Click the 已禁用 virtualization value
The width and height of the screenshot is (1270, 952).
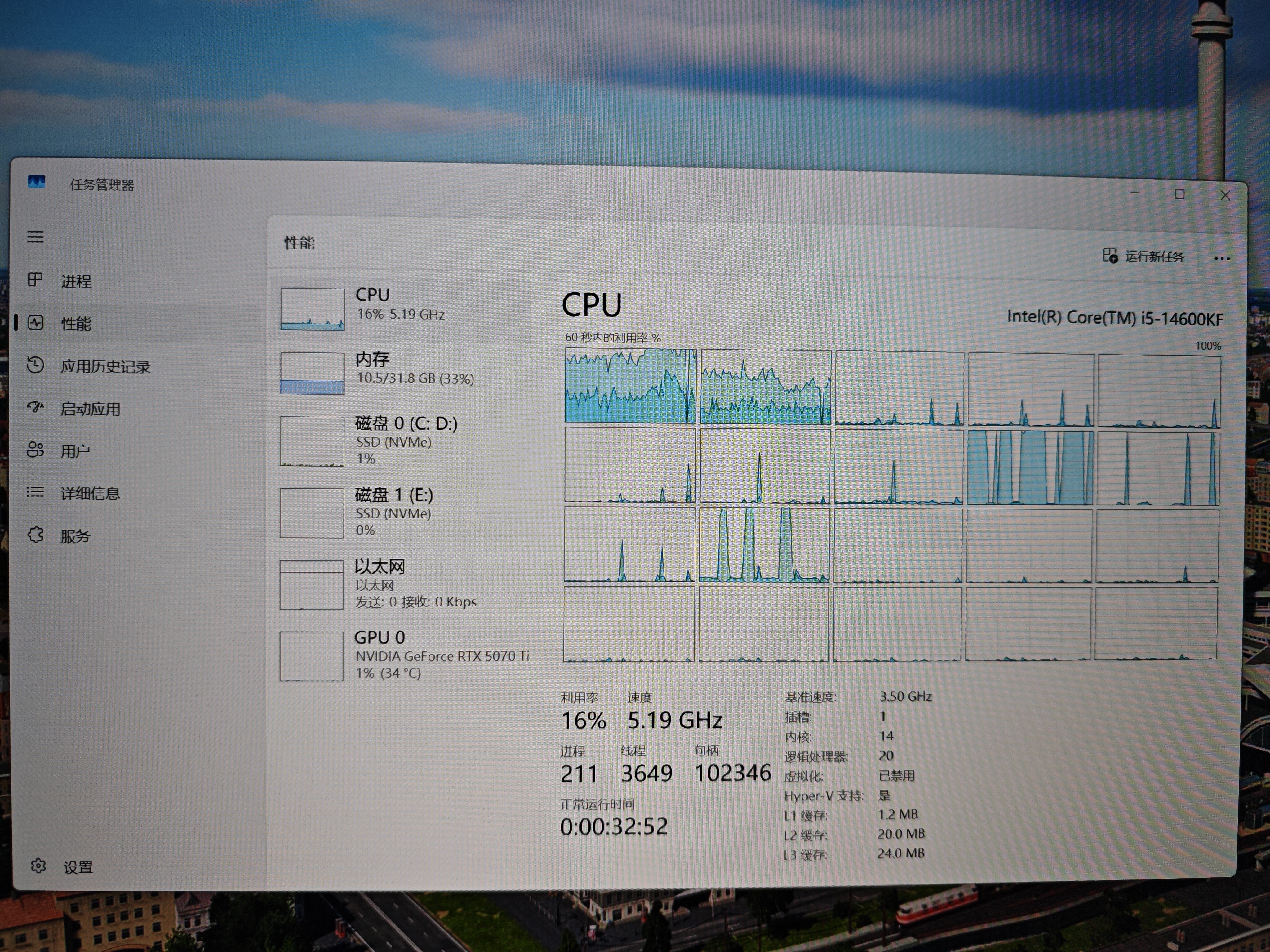tap(896, 776)
